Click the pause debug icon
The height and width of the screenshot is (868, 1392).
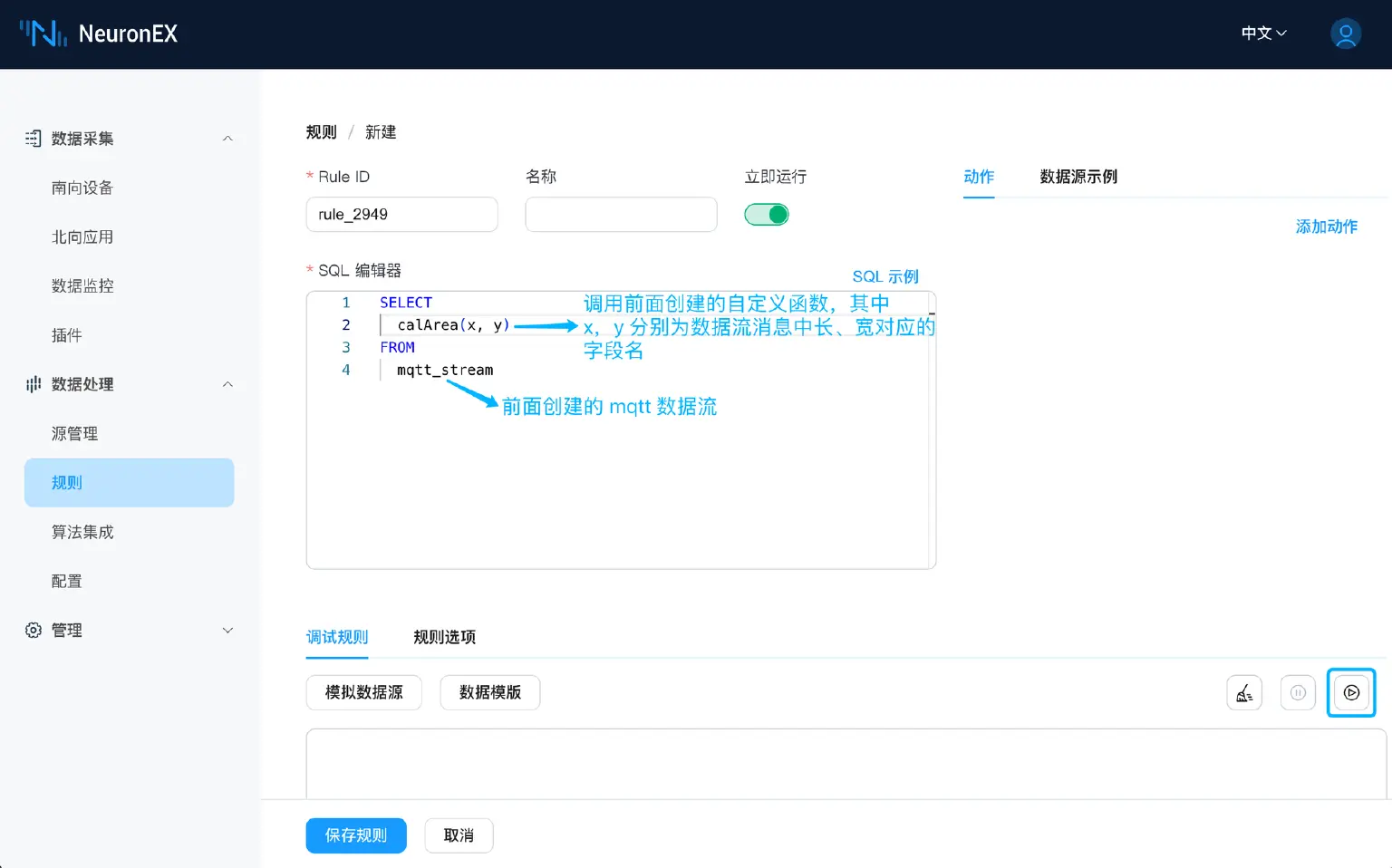click(1298, 692)
